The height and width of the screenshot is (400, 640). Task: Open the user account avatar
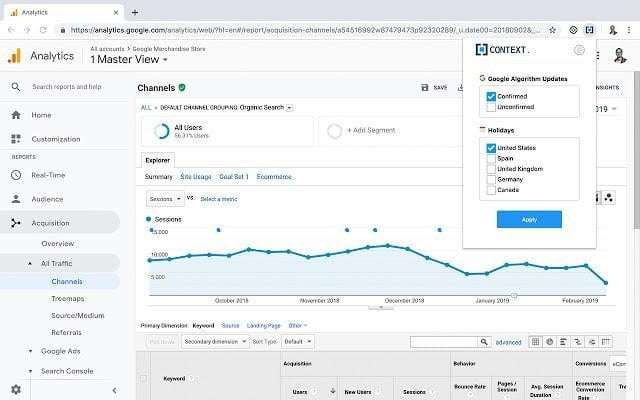pyautogui.click(x=620, y=56)
